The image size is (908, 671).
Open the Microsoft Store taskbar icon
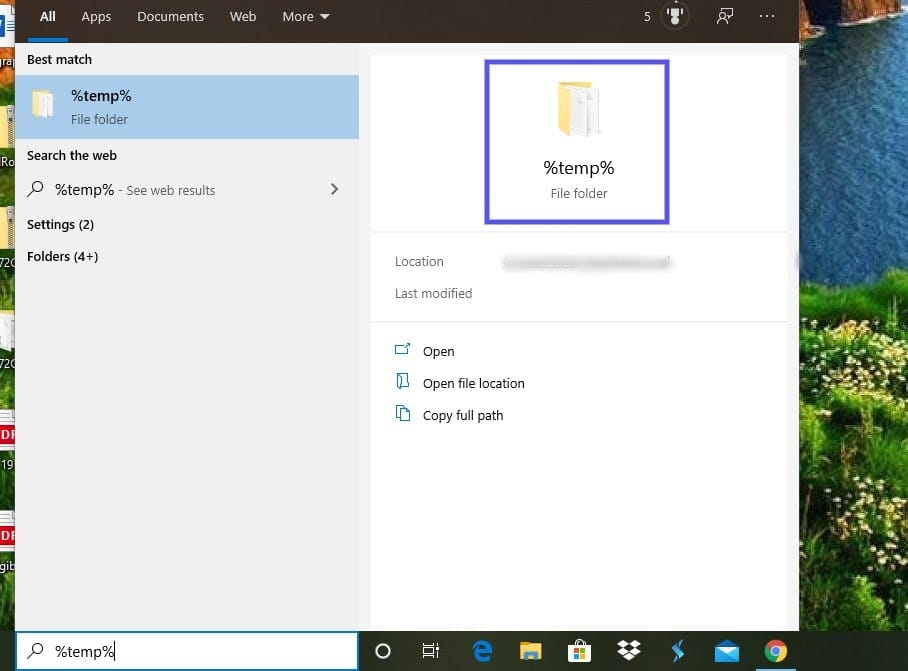pos(579,651)
